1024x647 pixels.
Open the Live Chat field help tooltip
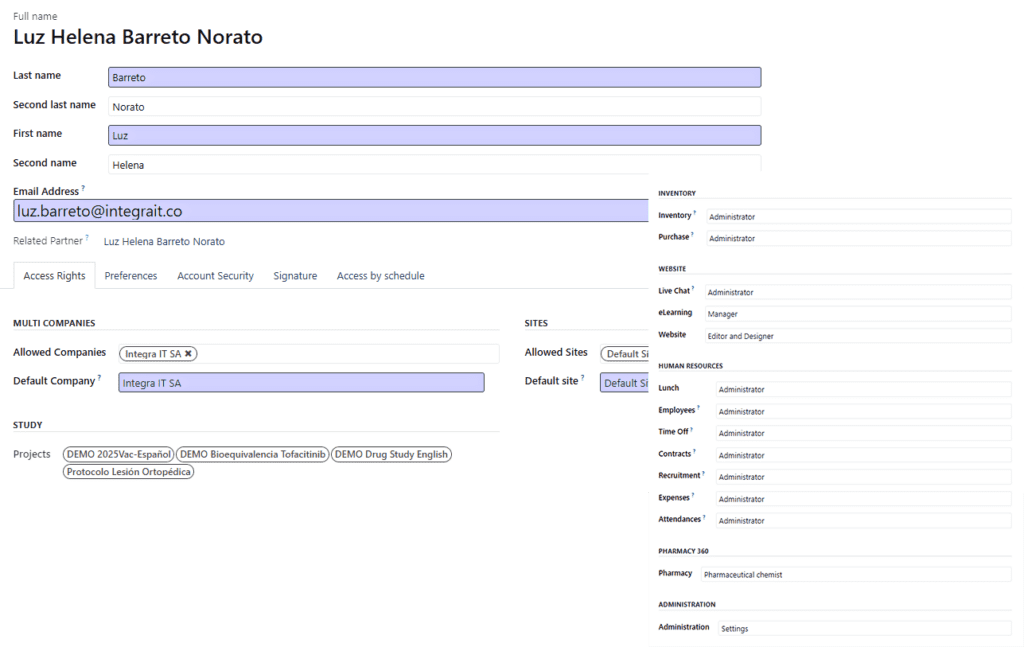pos(694,287)
